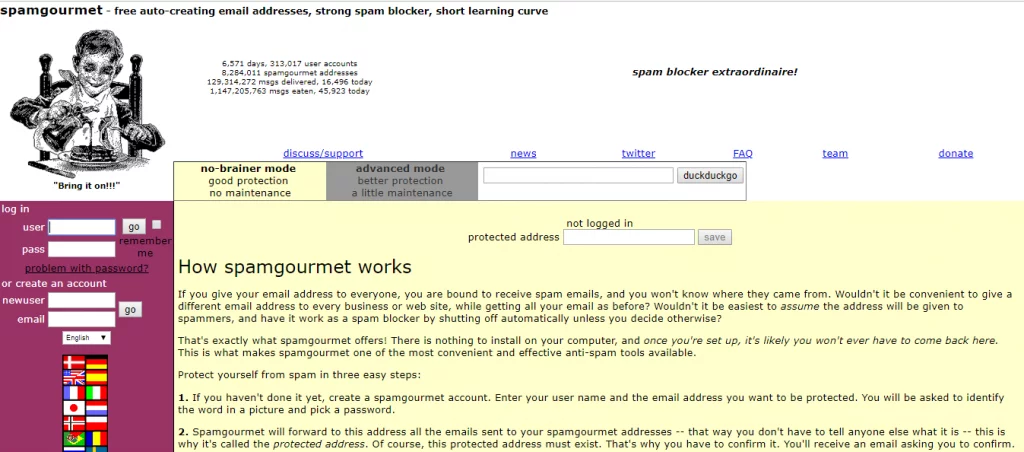Click the duckduckgo search button
This screenshot has height=452, width=1024.
(710, 175)
